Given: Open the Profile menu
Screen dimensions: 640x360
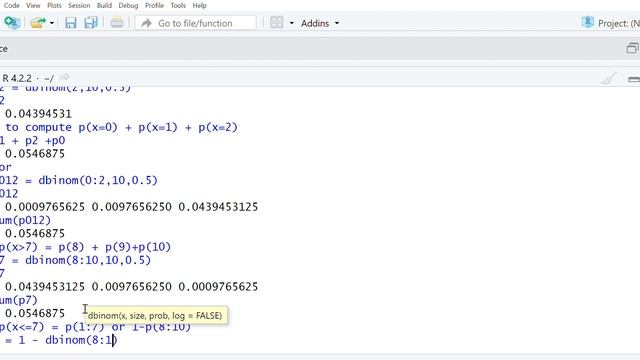Looking at the screenshot, I should (154, 5).
